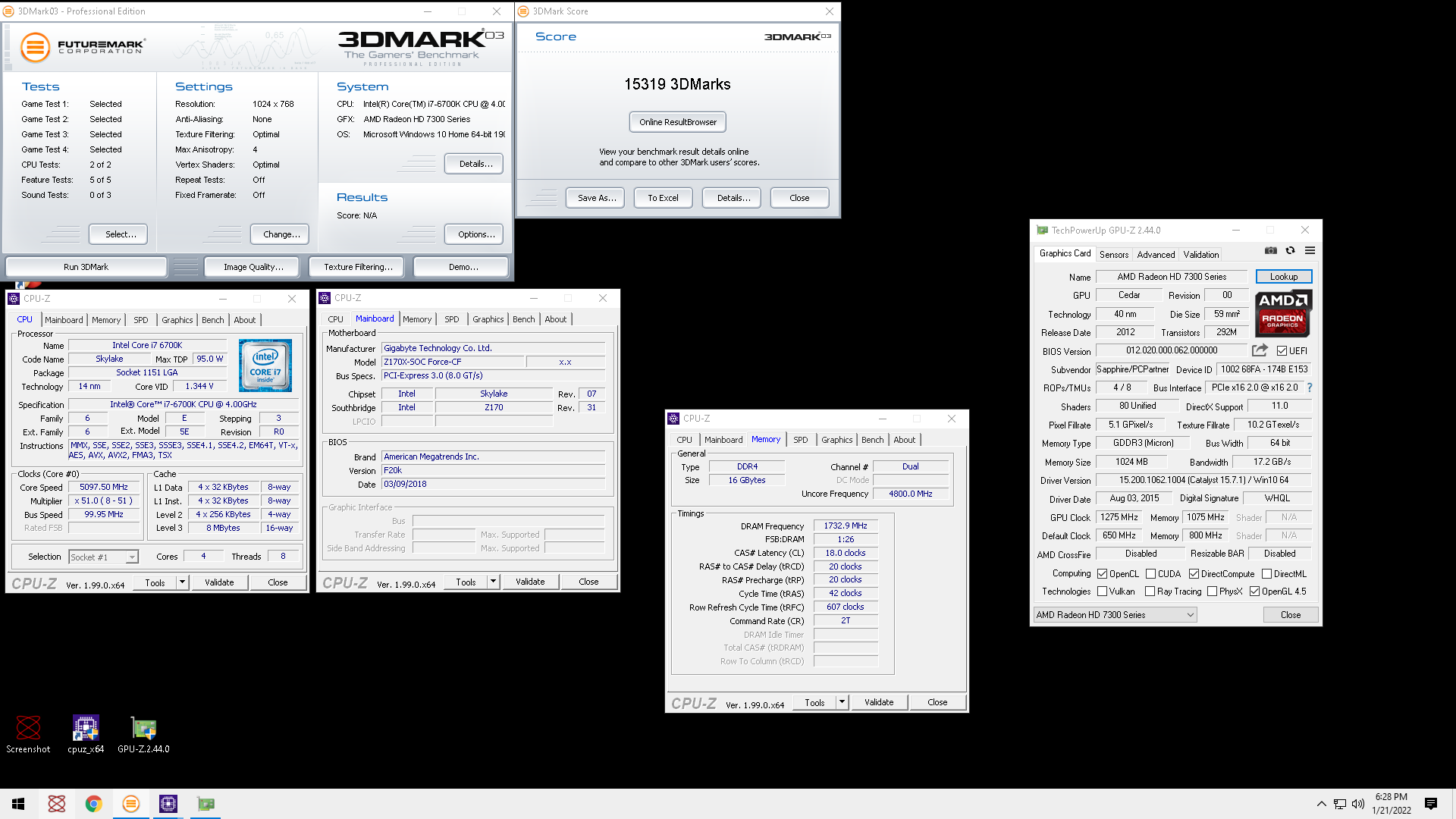Click the Futuremark logo in 3DMark03
The image size is (1456, 819).
click(82, 47)
